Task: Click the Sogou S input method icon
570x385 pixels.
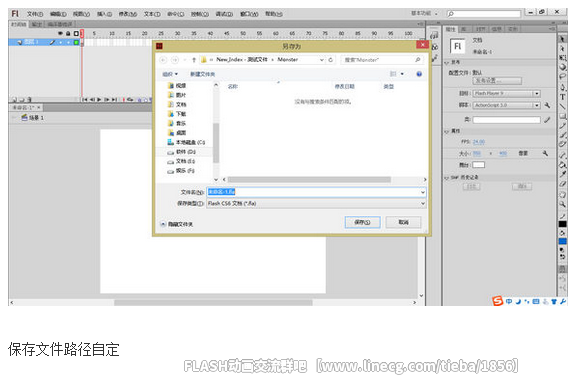Action: pyautogui.click(x=497, y=301)
